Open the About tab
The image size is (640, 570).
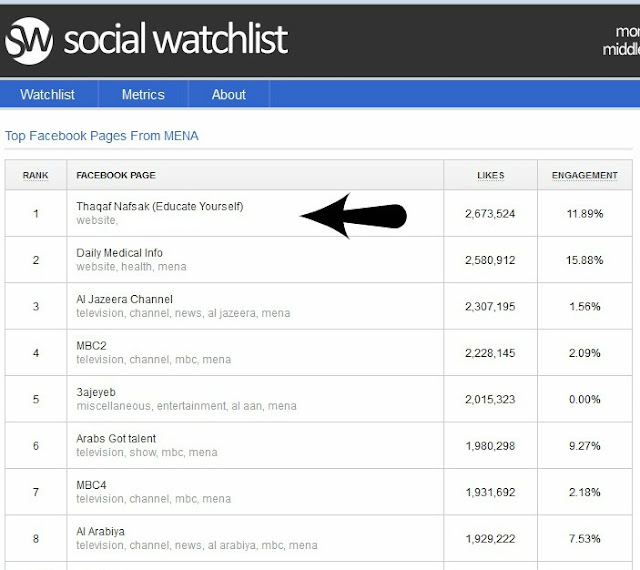[x=229, y=94]
